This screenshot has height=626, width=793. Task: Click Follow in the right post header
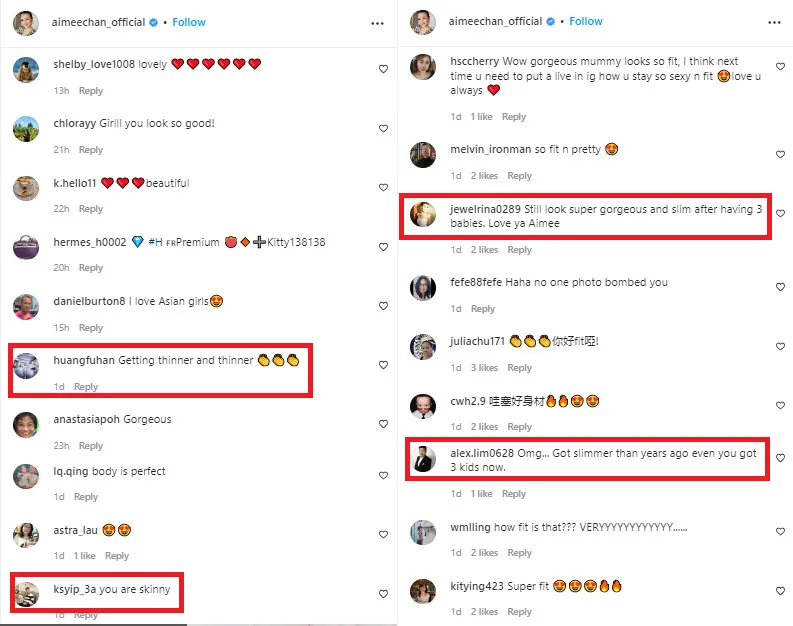tap(586, 21)
